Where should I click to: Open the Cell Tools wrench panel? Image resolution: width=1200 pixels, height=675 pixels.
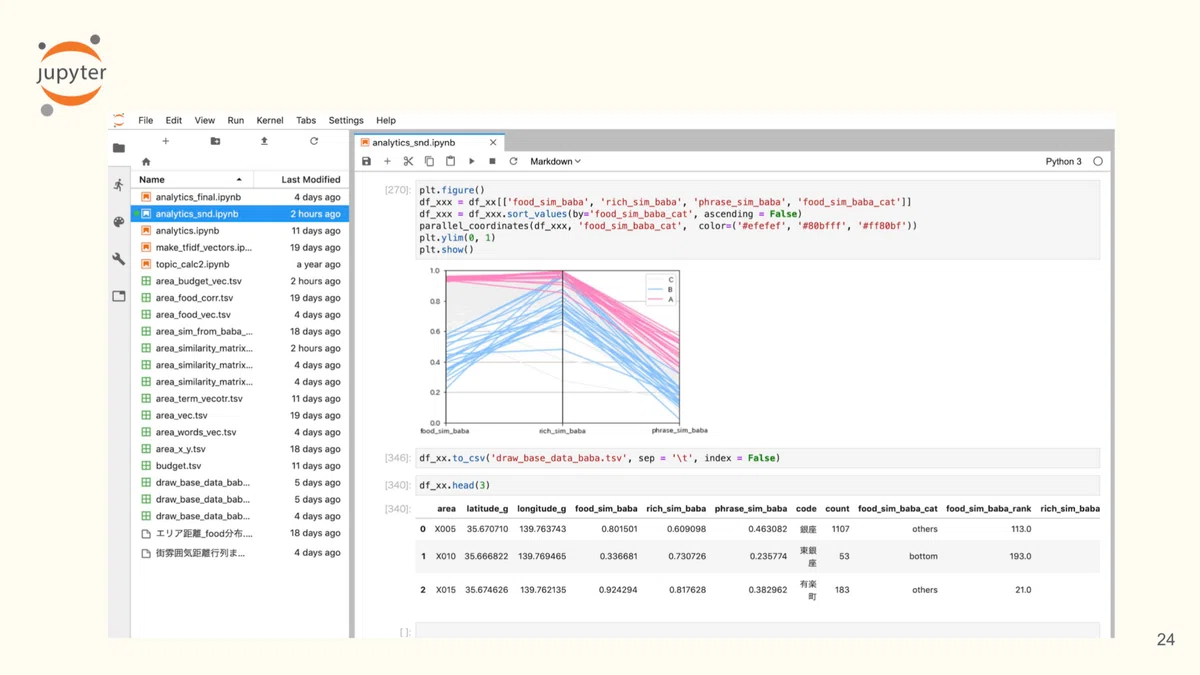119,259
